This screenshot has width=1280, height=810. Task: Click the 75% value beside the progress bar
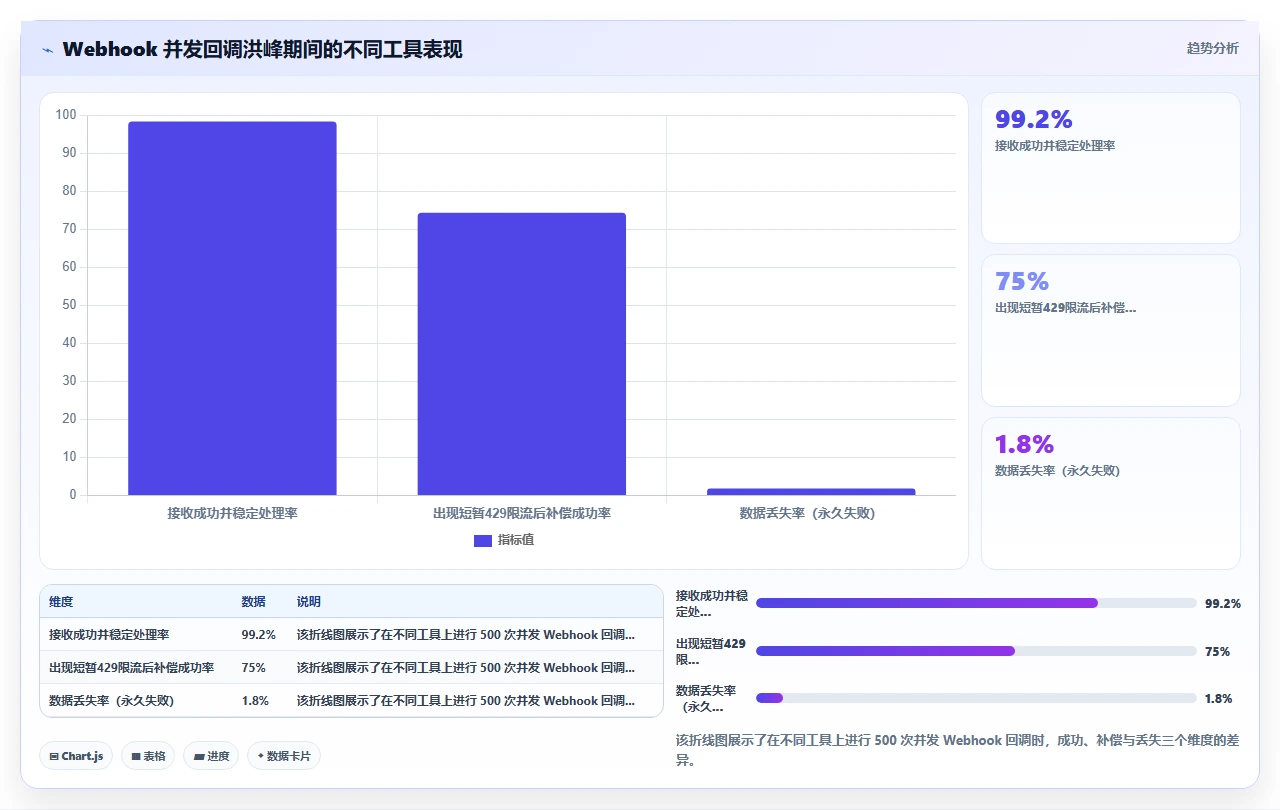point(1217,651)
